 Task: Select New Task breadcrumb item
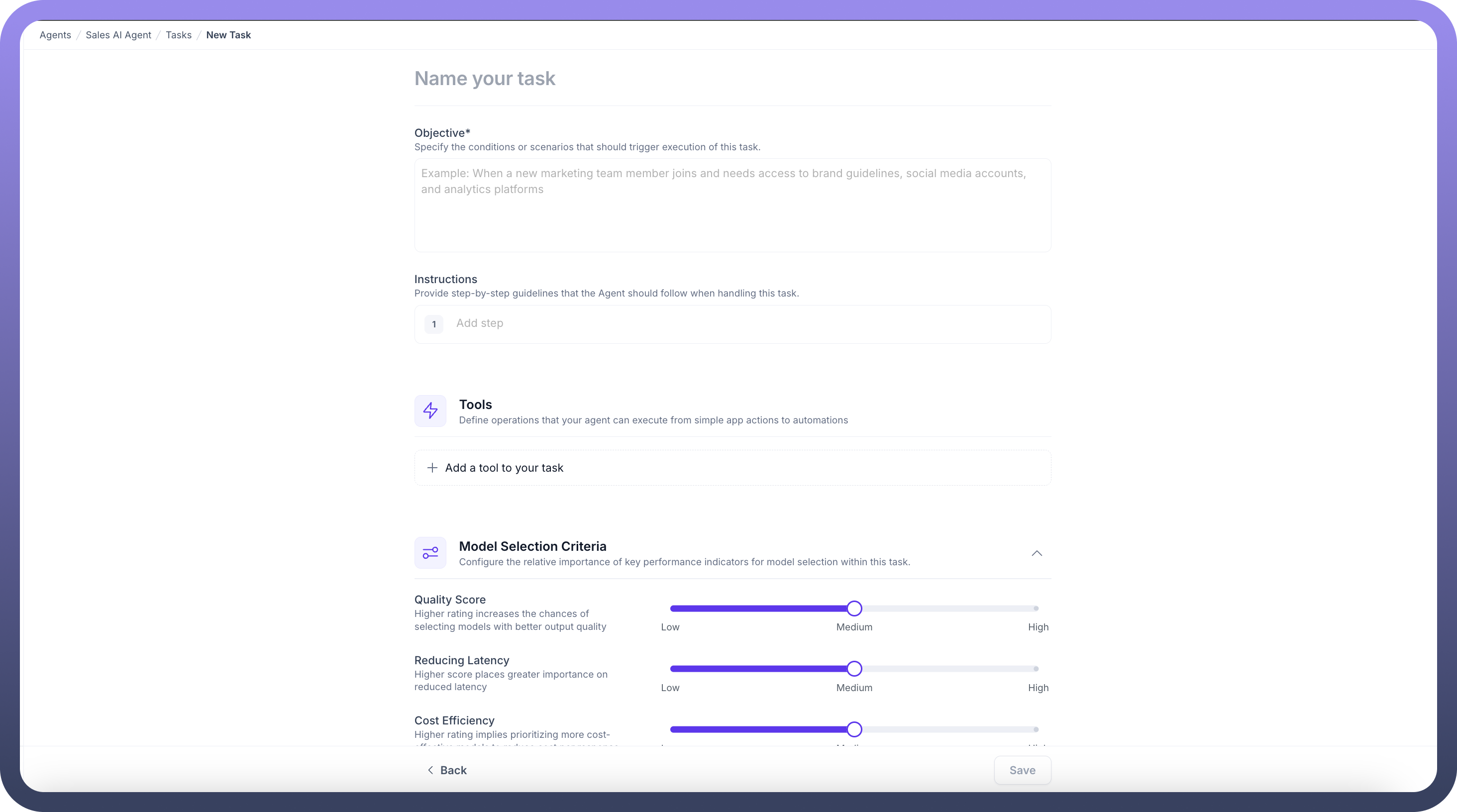(228, 35)
